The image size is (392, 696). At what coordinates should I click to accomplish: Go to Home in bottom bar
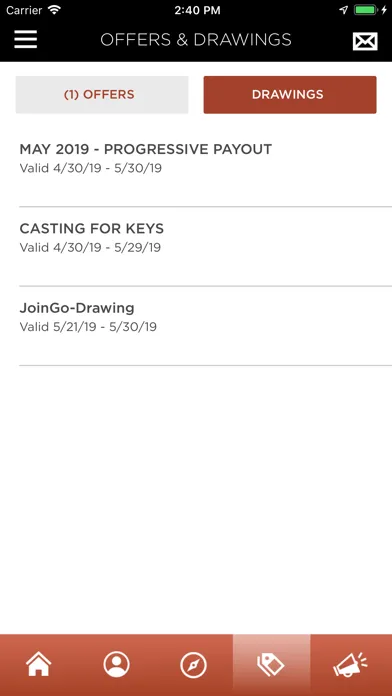coord(39,665)
